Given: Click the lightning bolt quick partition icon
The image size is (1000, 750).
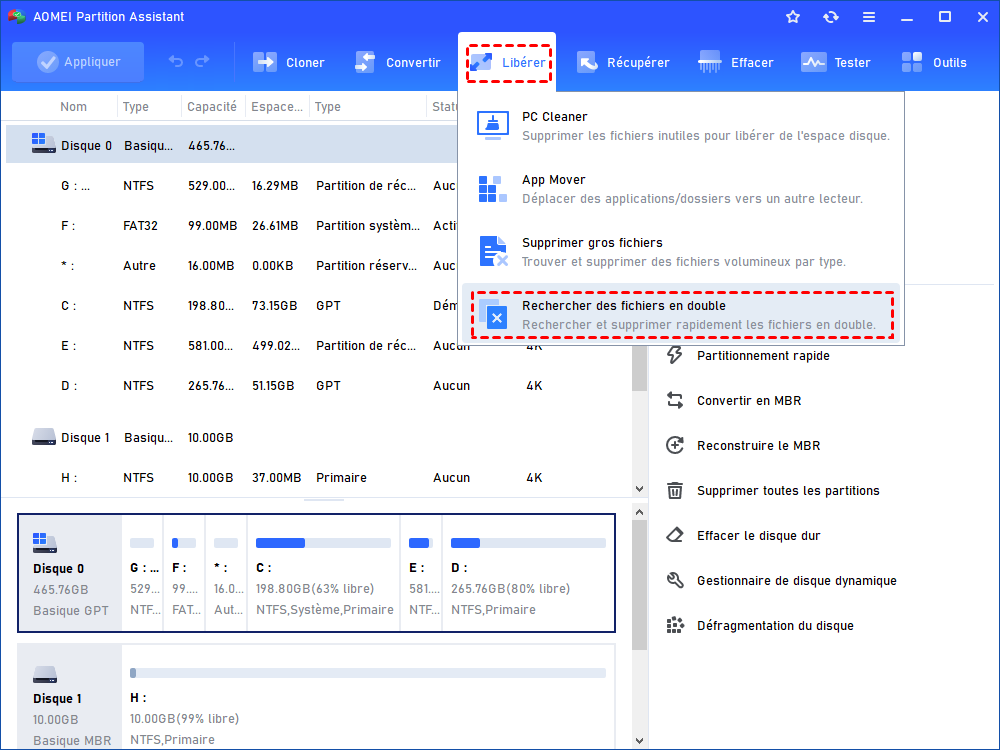Looking at the screenshot, I should coord(675,355).
